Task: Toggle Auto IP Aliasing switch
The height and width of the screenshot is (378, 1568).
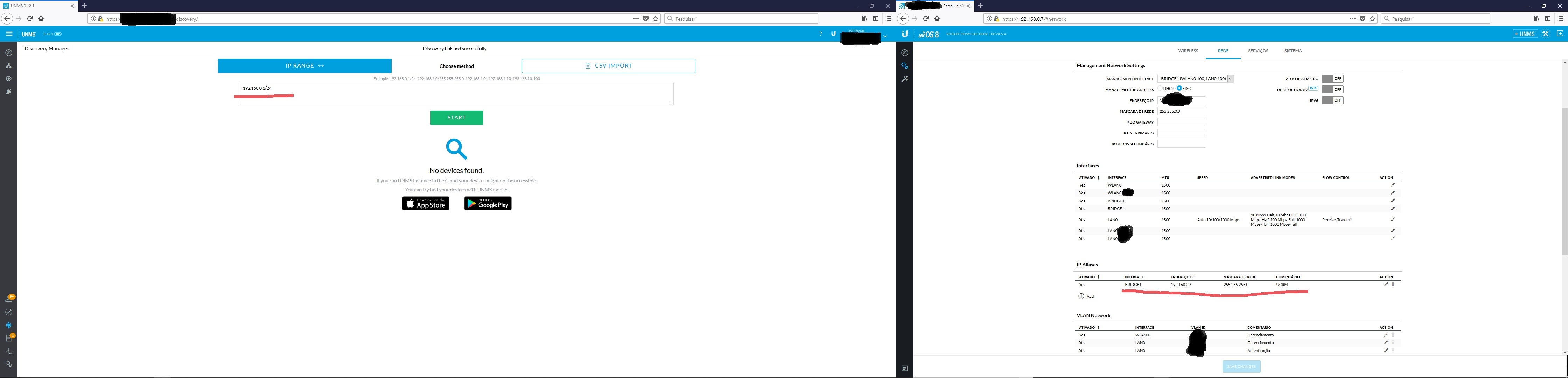Action: pyautogui.click(x=1332, y=78)
